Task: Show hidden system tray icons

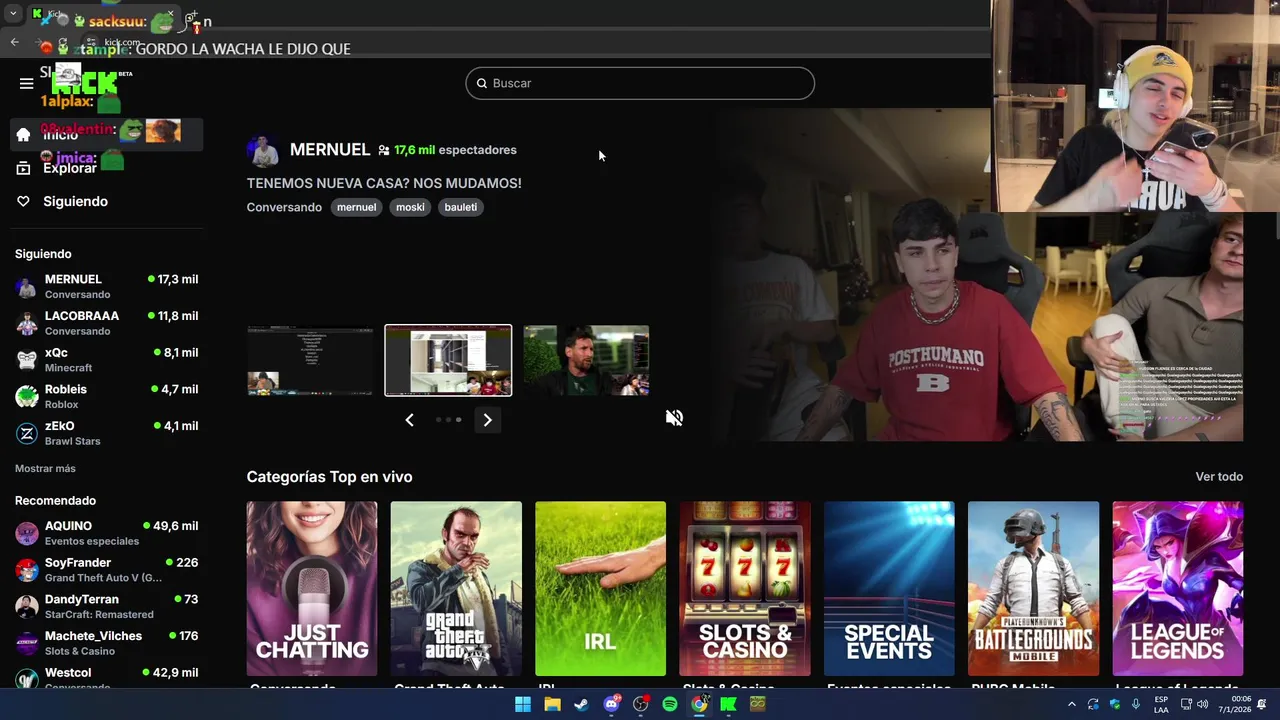Action: click(1072, 704)
